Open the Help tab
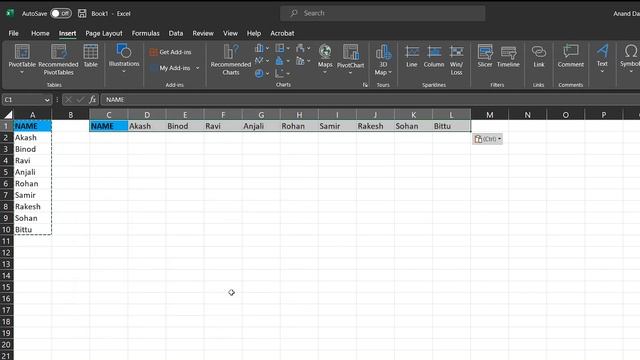The image size is (640, 360). click(253, 33)
